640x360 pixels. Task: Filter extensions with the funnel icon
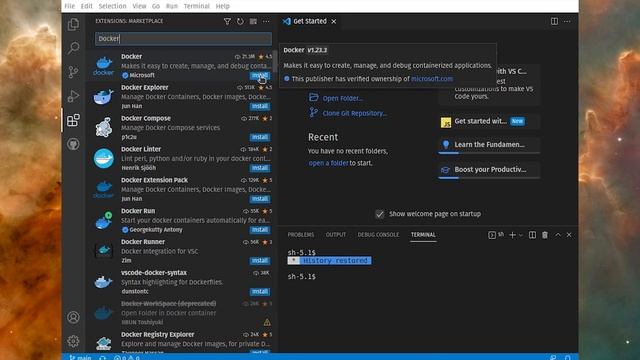(227, 21)
